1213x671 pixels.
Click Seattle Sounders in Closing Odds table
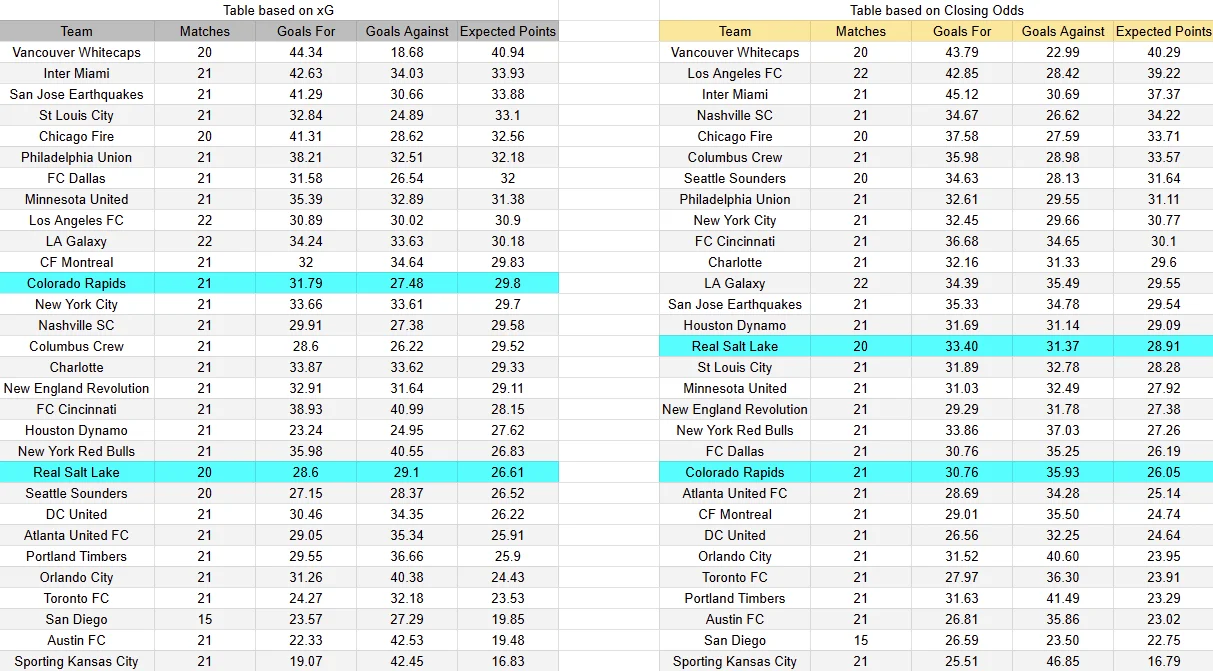[x=735, y=178]
